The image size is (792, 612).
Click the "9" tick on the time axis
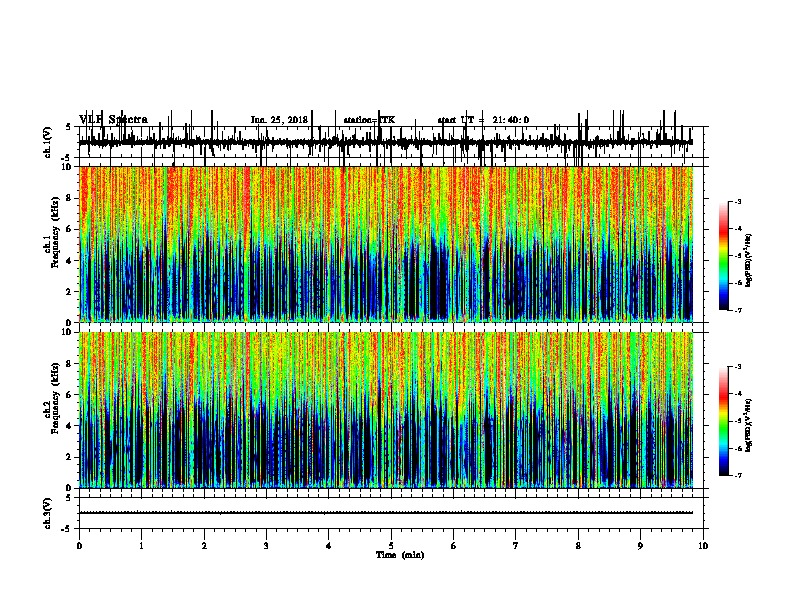tap(640, 546)
